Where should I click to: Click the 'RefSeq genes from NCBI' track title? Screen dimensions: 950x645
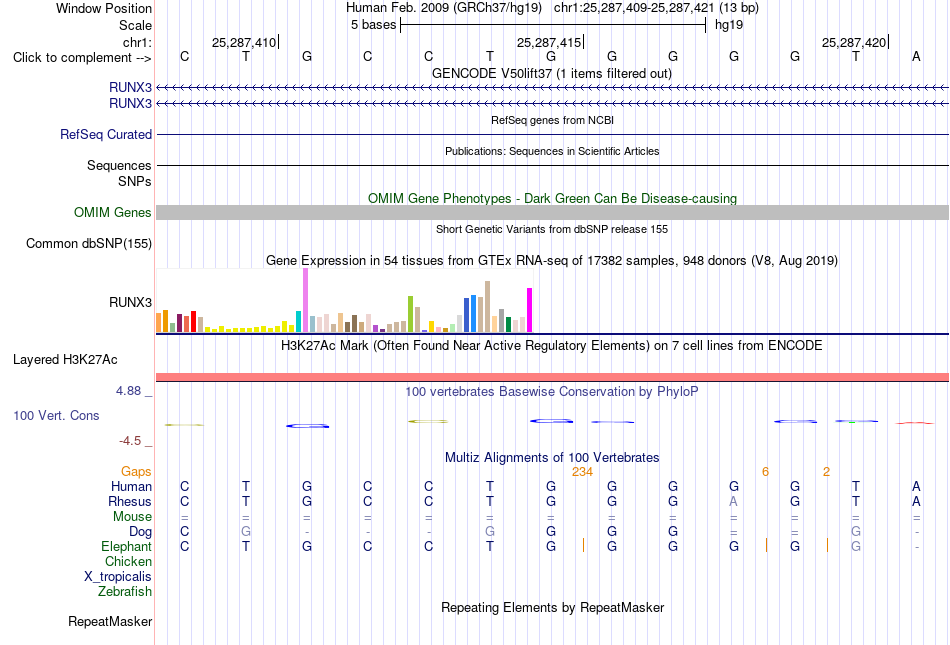[552, 120]
